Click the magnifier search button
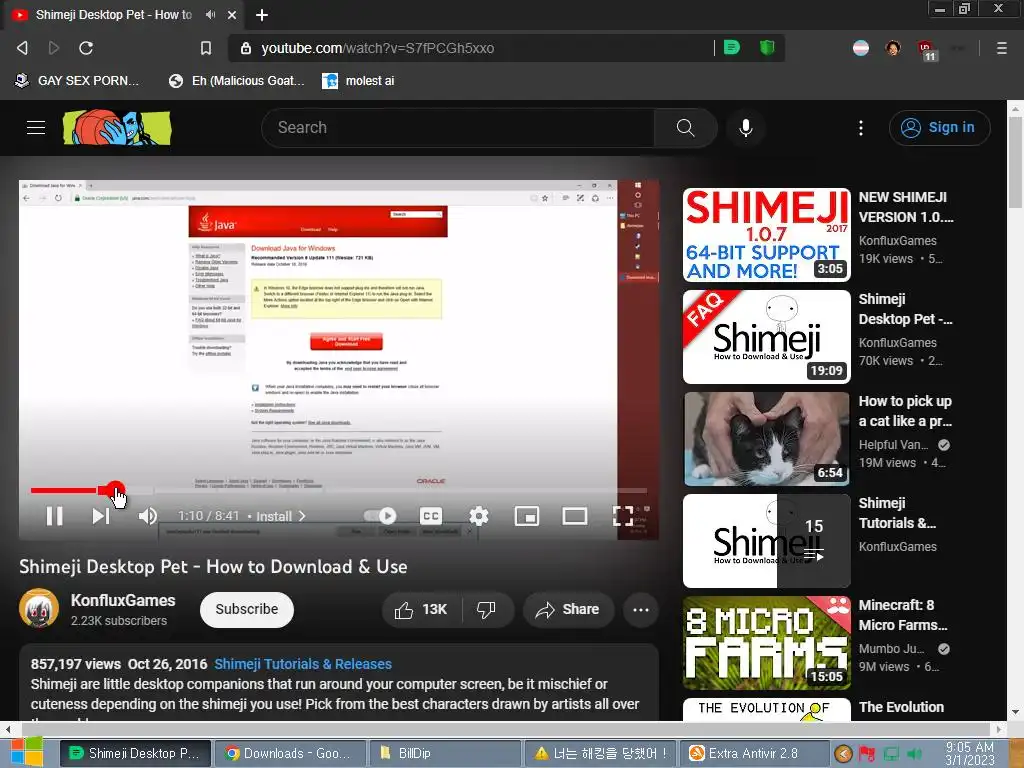This screenshot has height=768, width=1024. [x=685, y=127]
